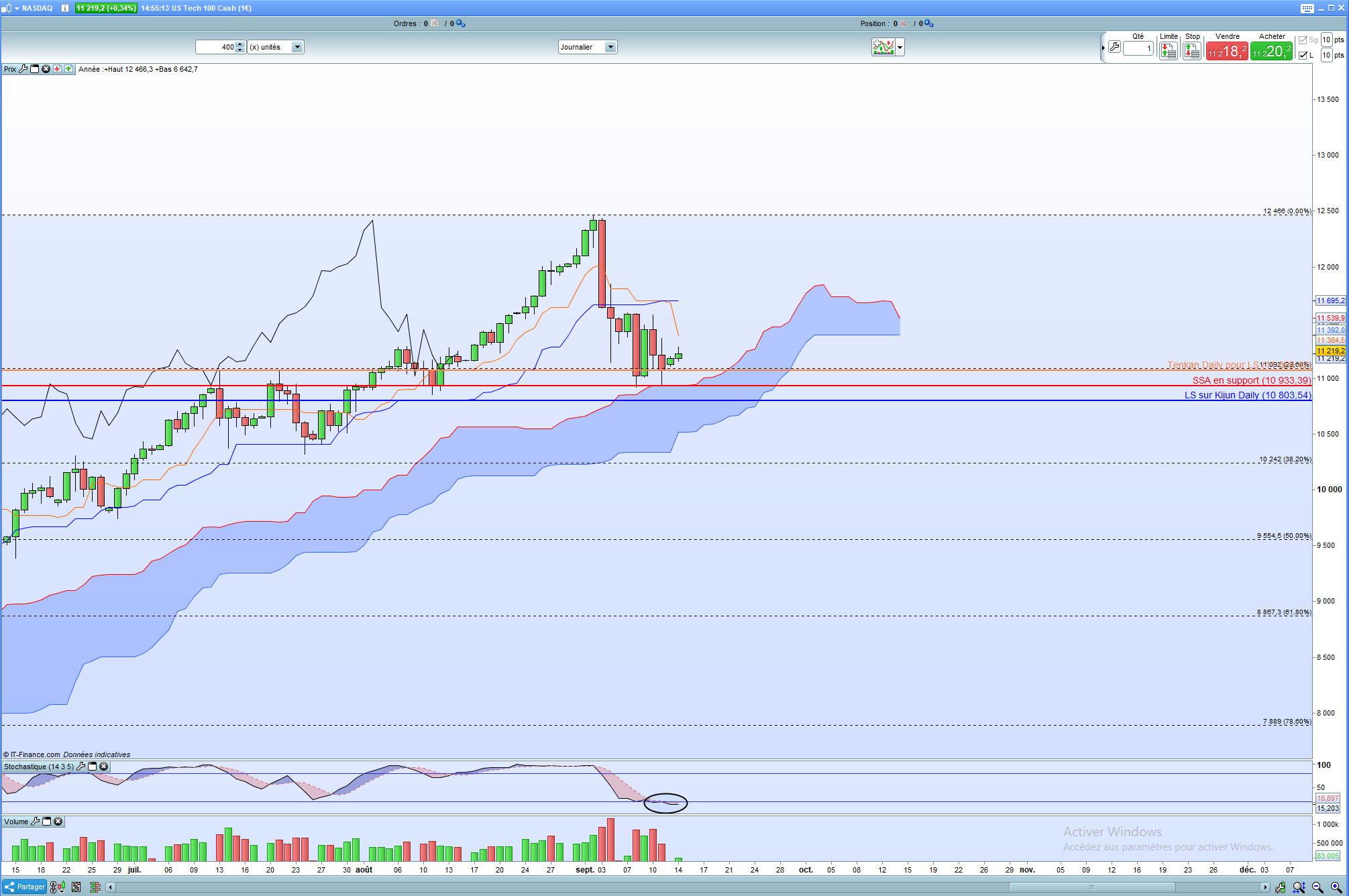
Task: Toggle the L limit checkbox
Action: [1303, 55]
